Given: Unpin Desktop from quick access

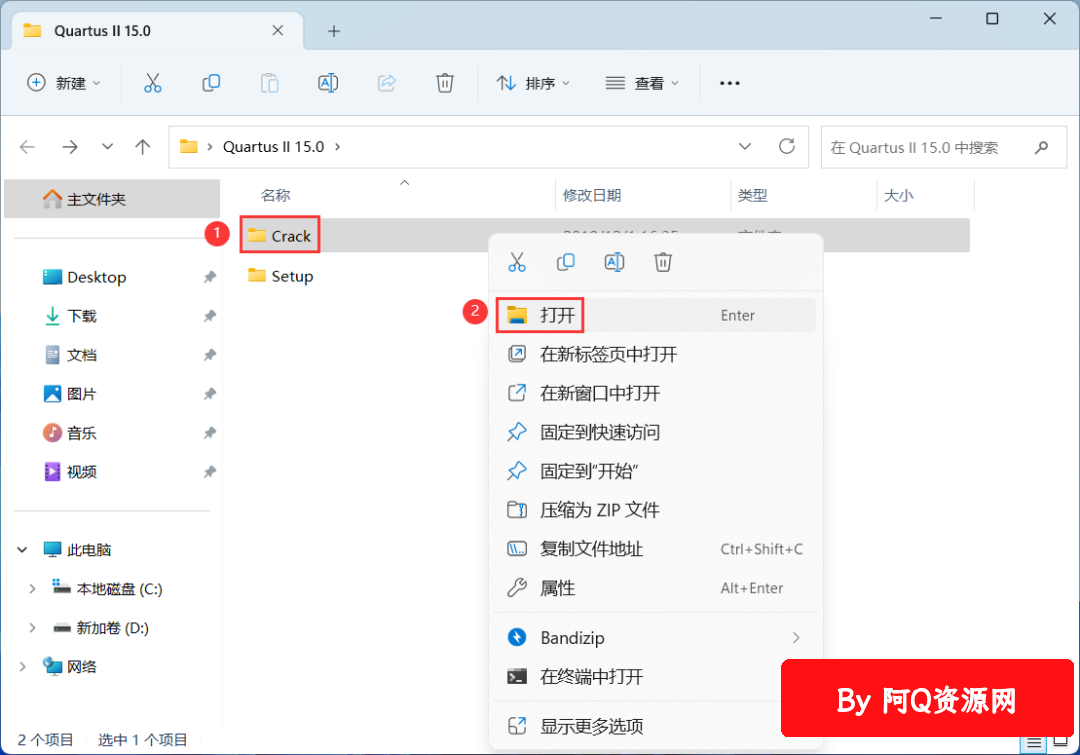Looking at the screenshot, I should [x=209, y=277].
